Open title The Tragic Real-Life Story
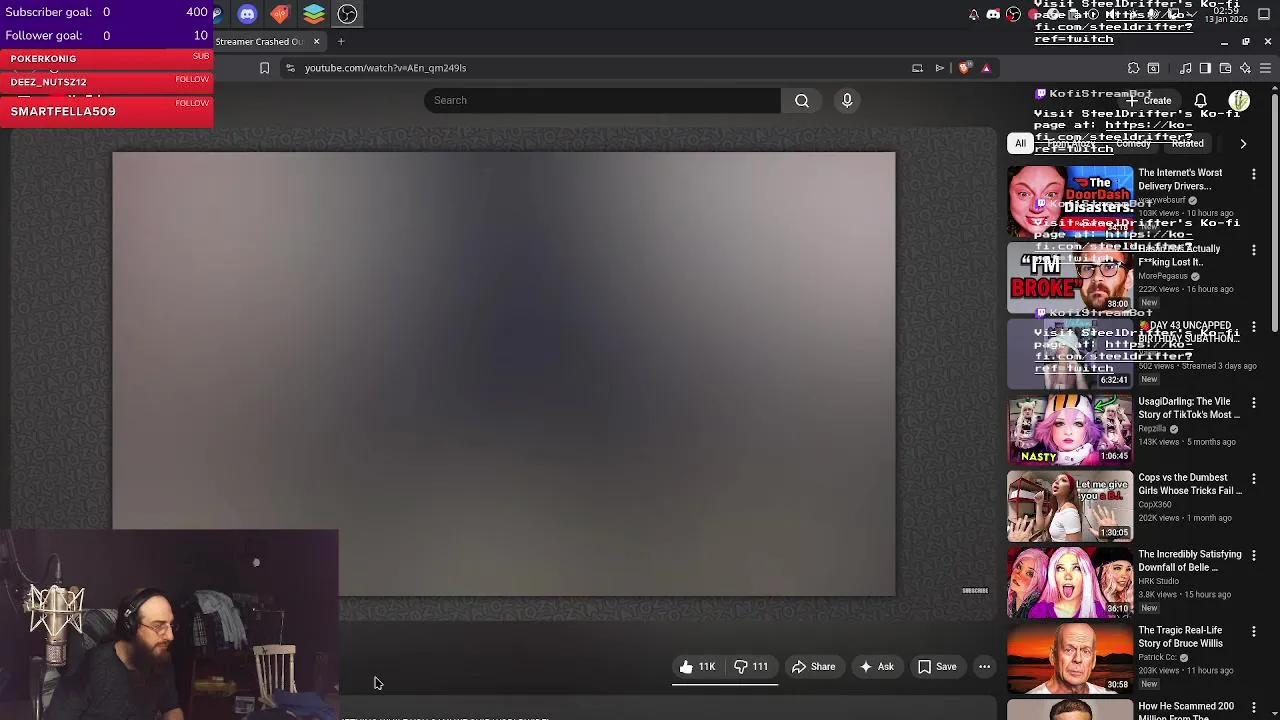 point(1180,637)
